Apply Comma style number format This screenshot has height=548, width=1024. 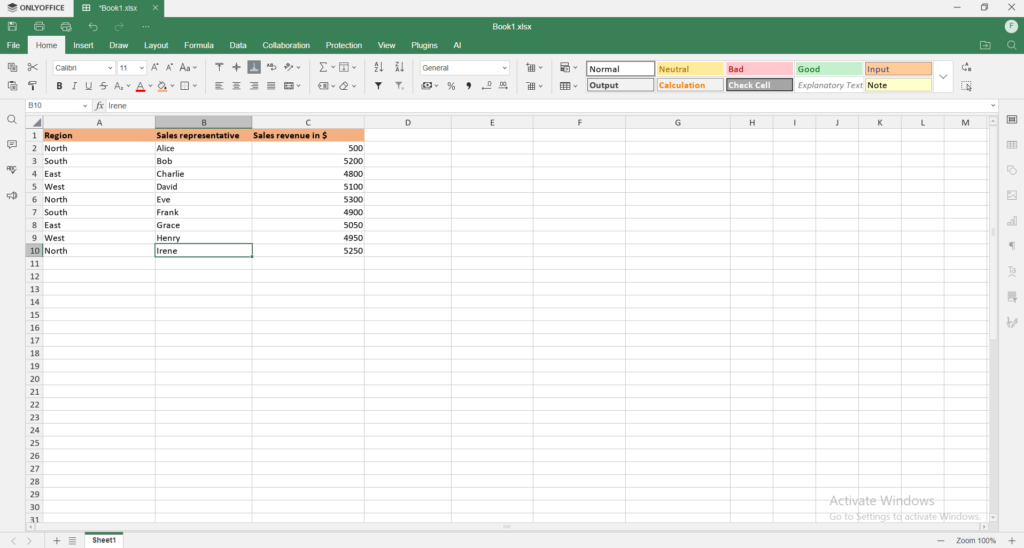(x=468, y=86)
